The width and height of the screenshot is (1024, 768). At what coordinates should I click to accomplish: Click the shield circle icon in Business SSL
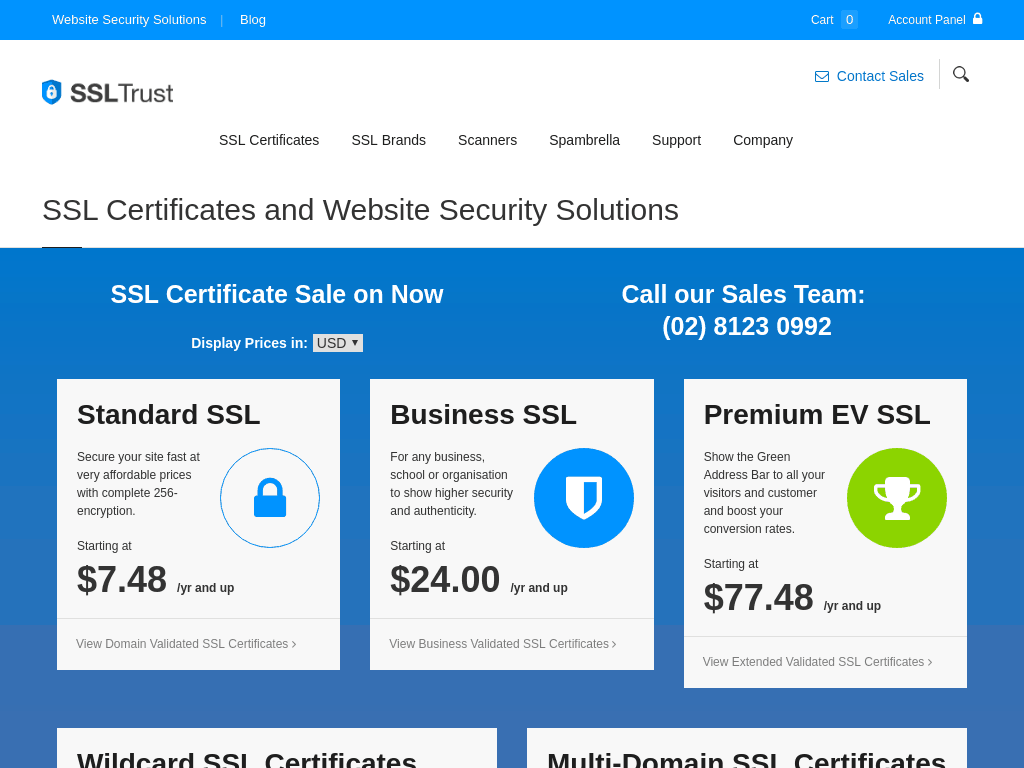click(x=584, y=498)
